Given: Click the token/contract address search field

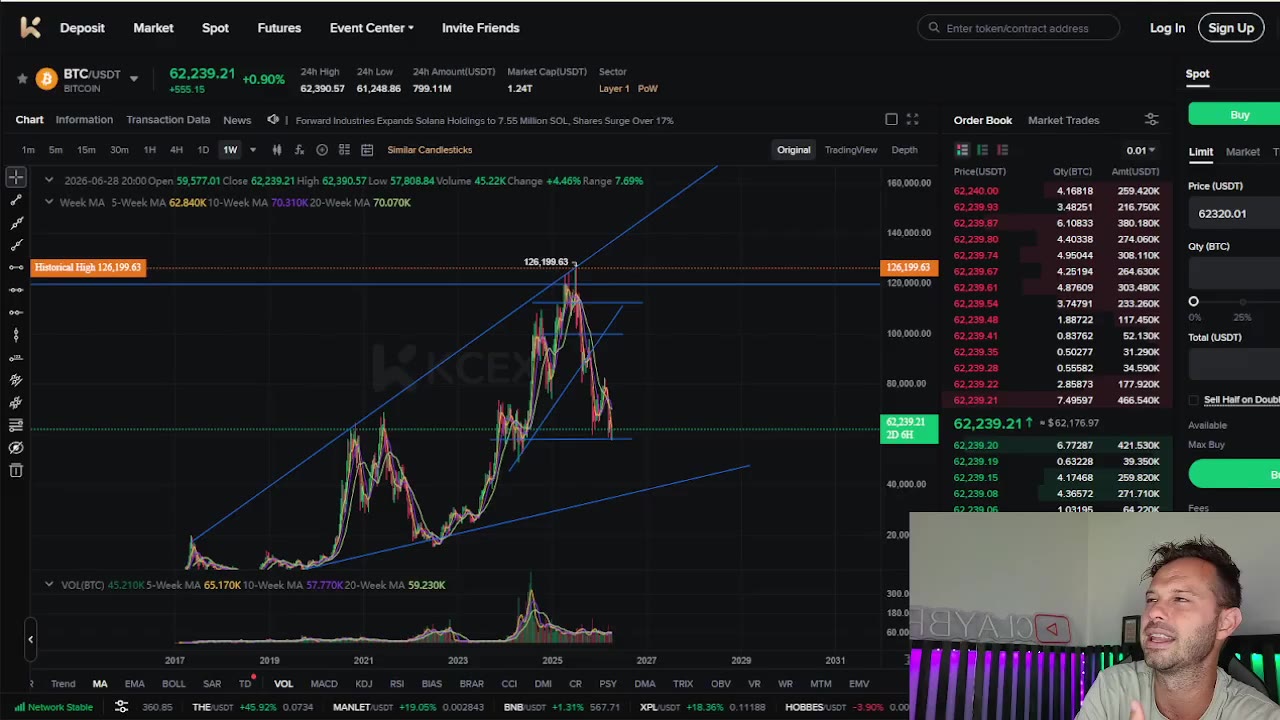Looking at the screenshot, I should tap(1018, 28).
